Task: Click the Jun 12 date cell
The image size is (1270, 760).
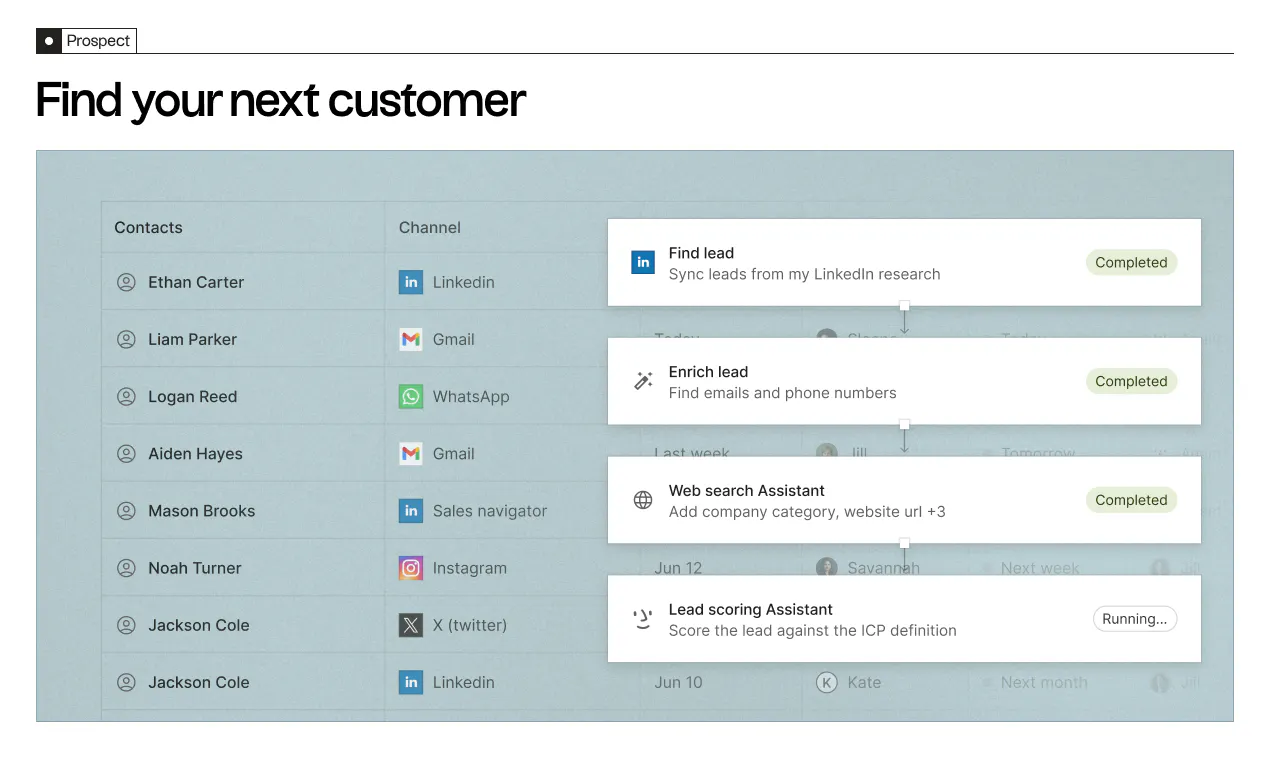Action: (x=679, y=568)
